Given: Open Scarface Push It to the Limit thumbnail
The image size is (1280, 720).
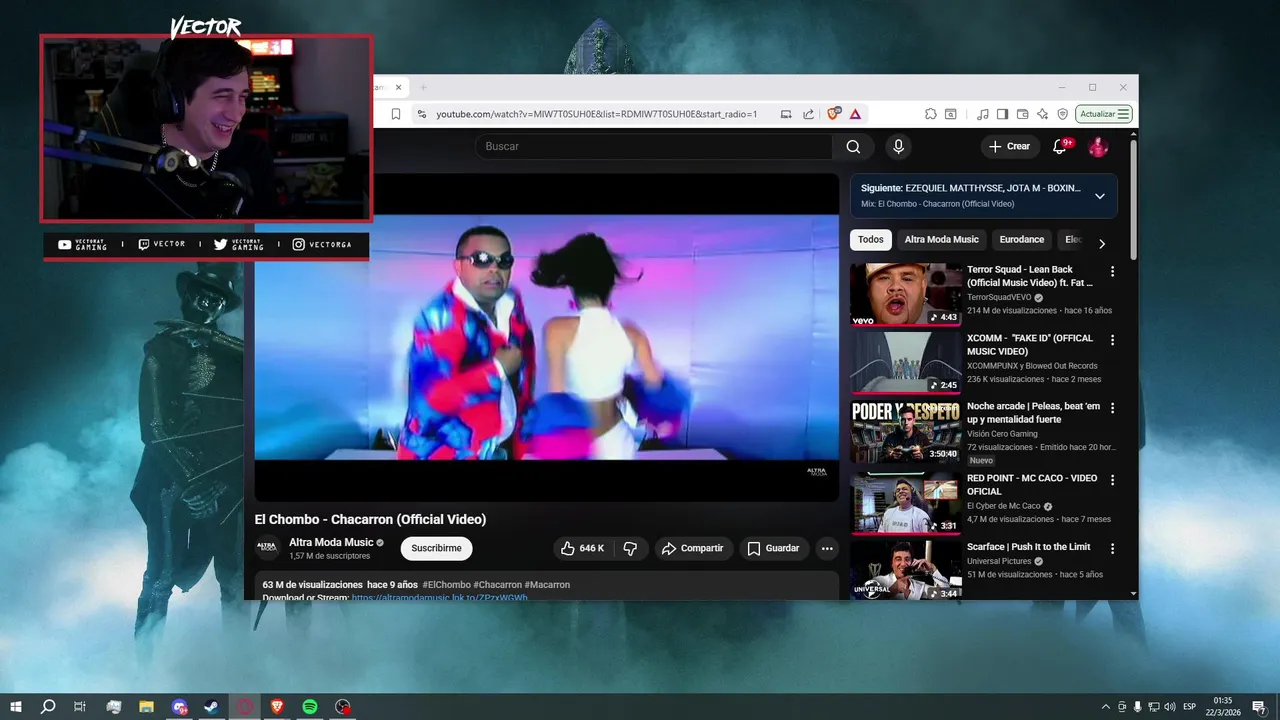Looking at the screenshot, I should [906, 571].
